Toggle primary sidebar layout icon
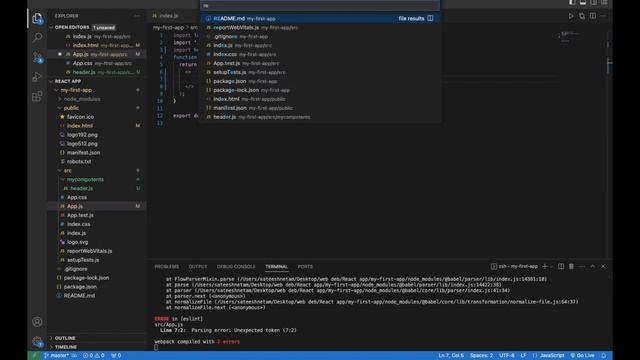The width and height of the screenshot is (640, 360). pyautogui.click(x=572, y=2)
